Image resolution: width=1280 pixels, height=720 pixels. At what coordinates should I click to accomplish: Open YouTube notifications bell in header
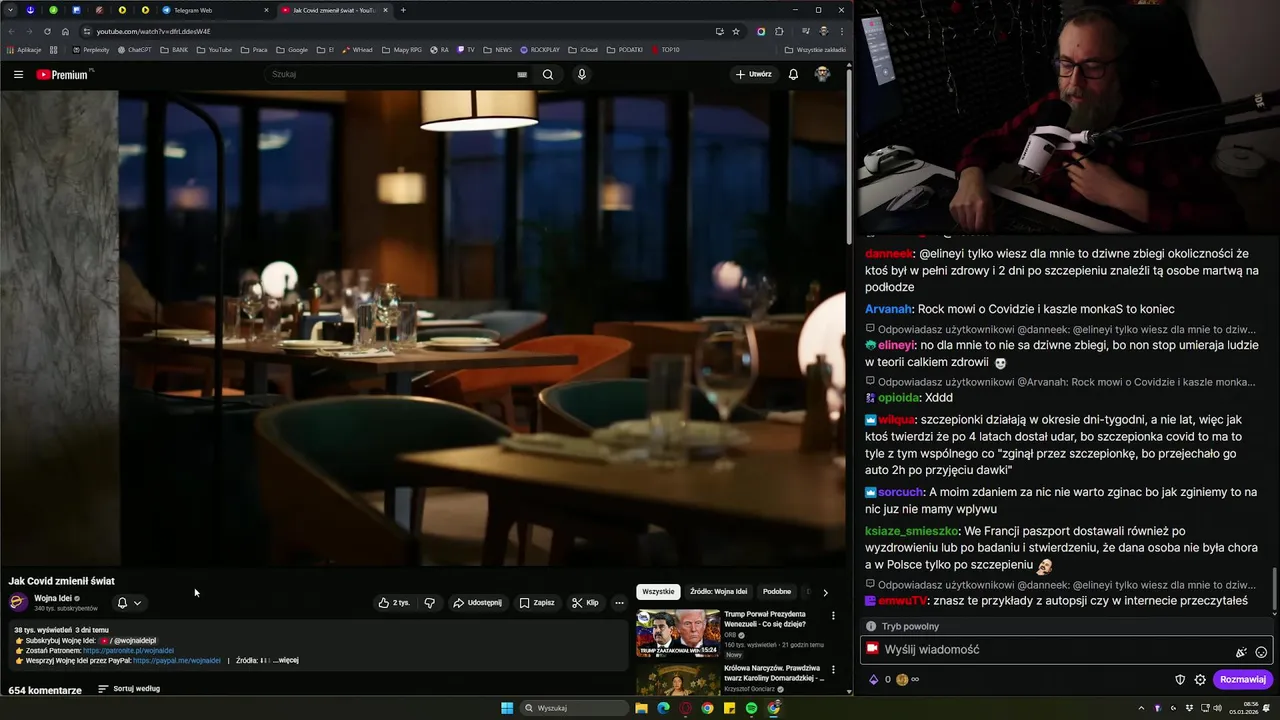click(x=793, y=74)
